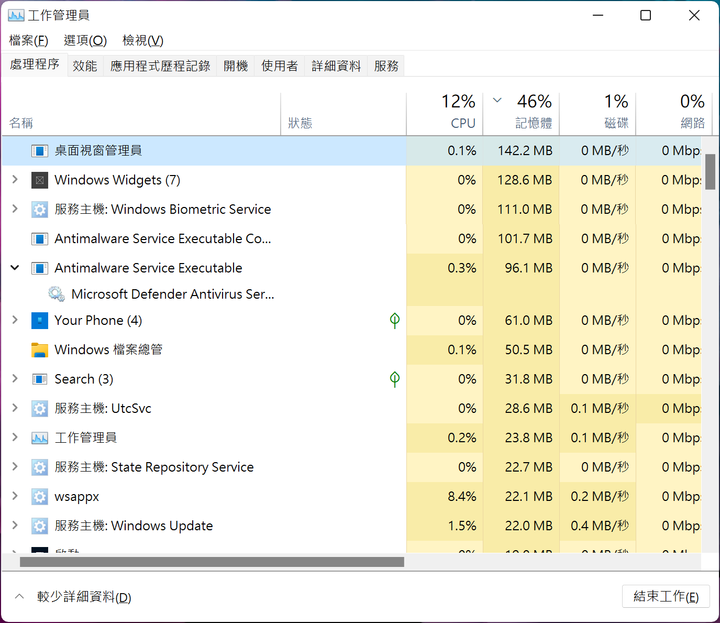Image resolution: width=720 pixels, height=623 pixels.
Task: Open the 檔案(F) menu
Action: pos(28,41)
